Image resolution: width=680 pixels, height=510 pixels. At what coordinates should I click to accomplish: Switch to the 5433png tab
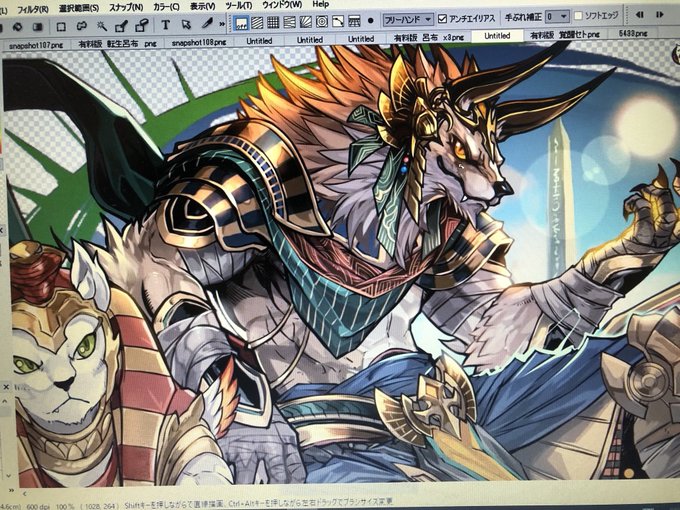633,33
